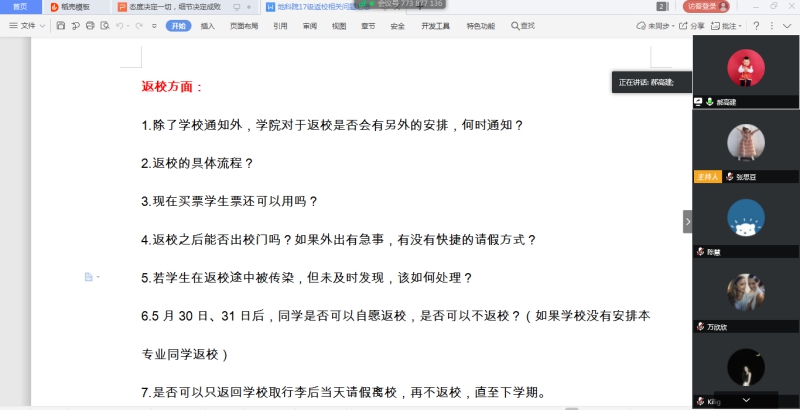Open Print Preview from quick toolbar
Image resolution: width=800 pixels, height=410 pixels.
click(x=104, y=26)
